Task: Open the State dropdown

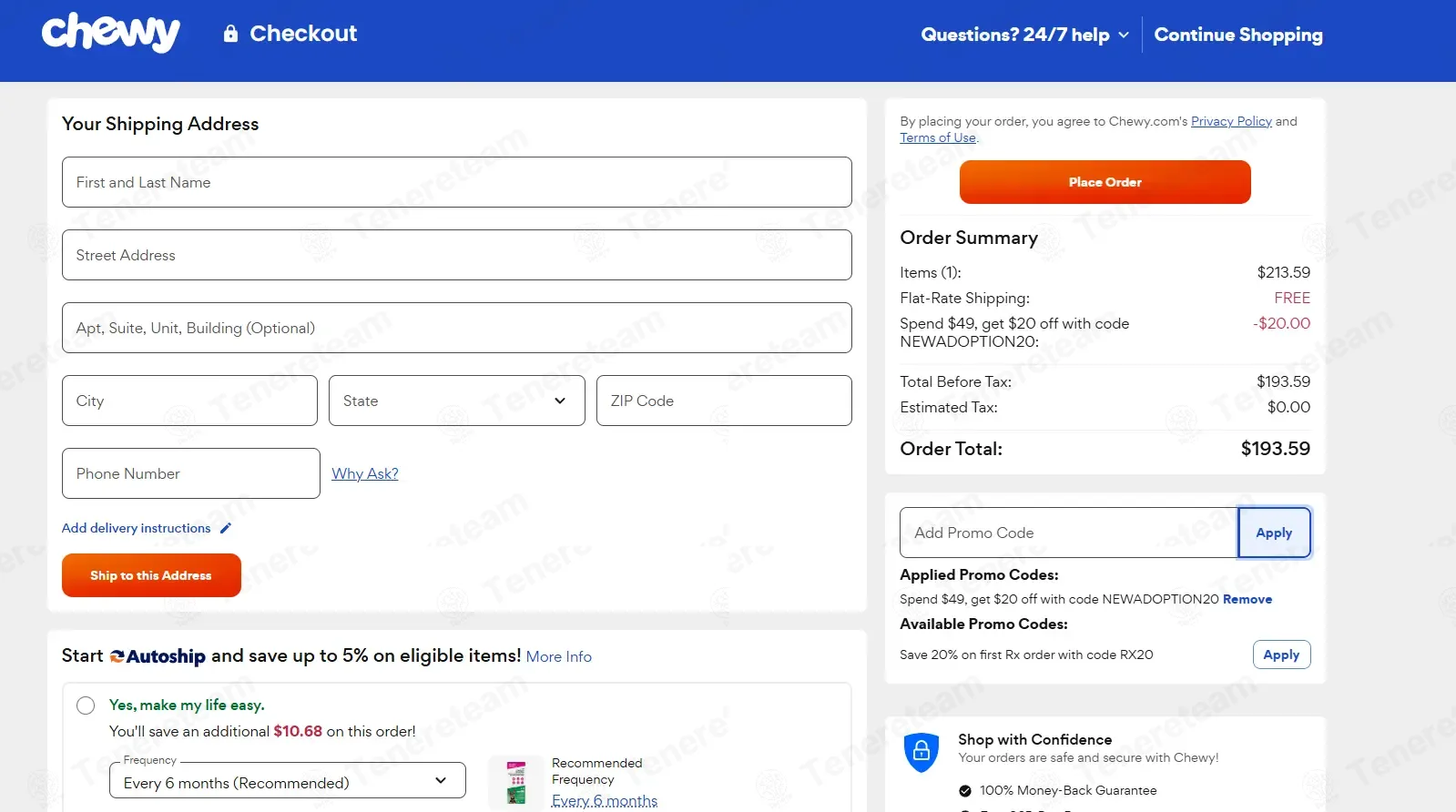Action: pyautogui.click(x=457, y=401)
